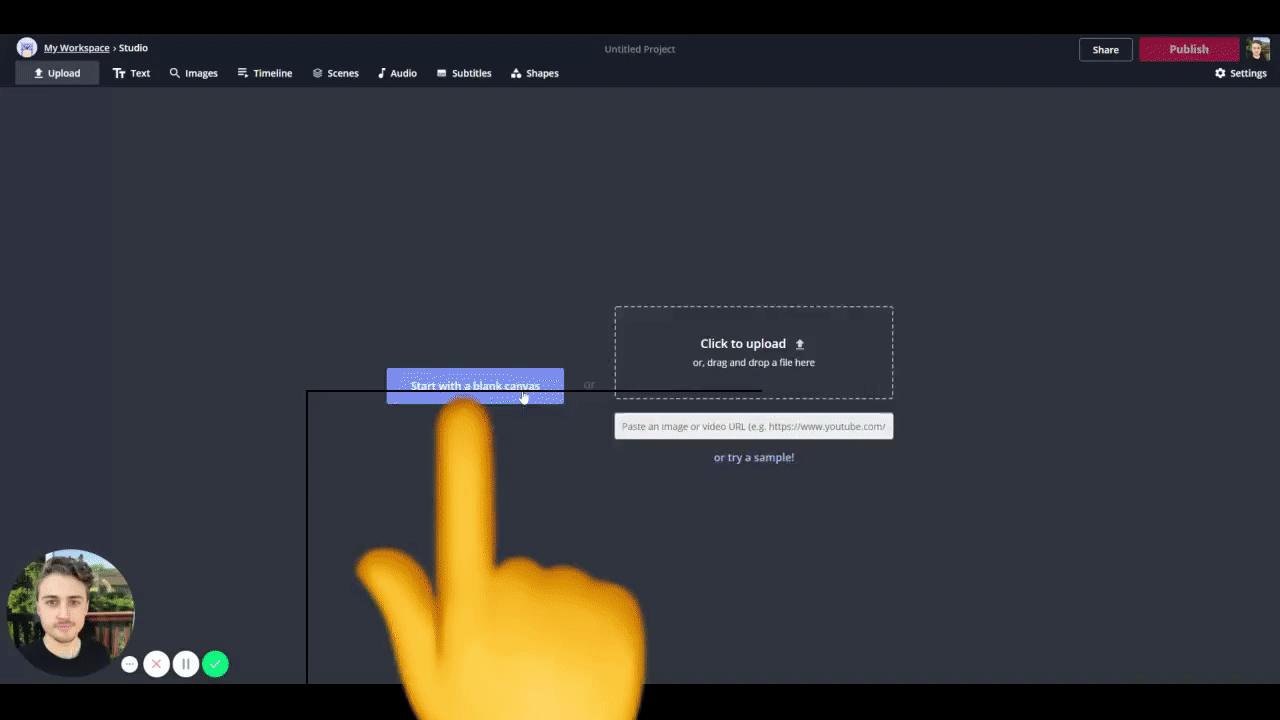
Task: Pause the screen recording
Action: click(186, 664)
